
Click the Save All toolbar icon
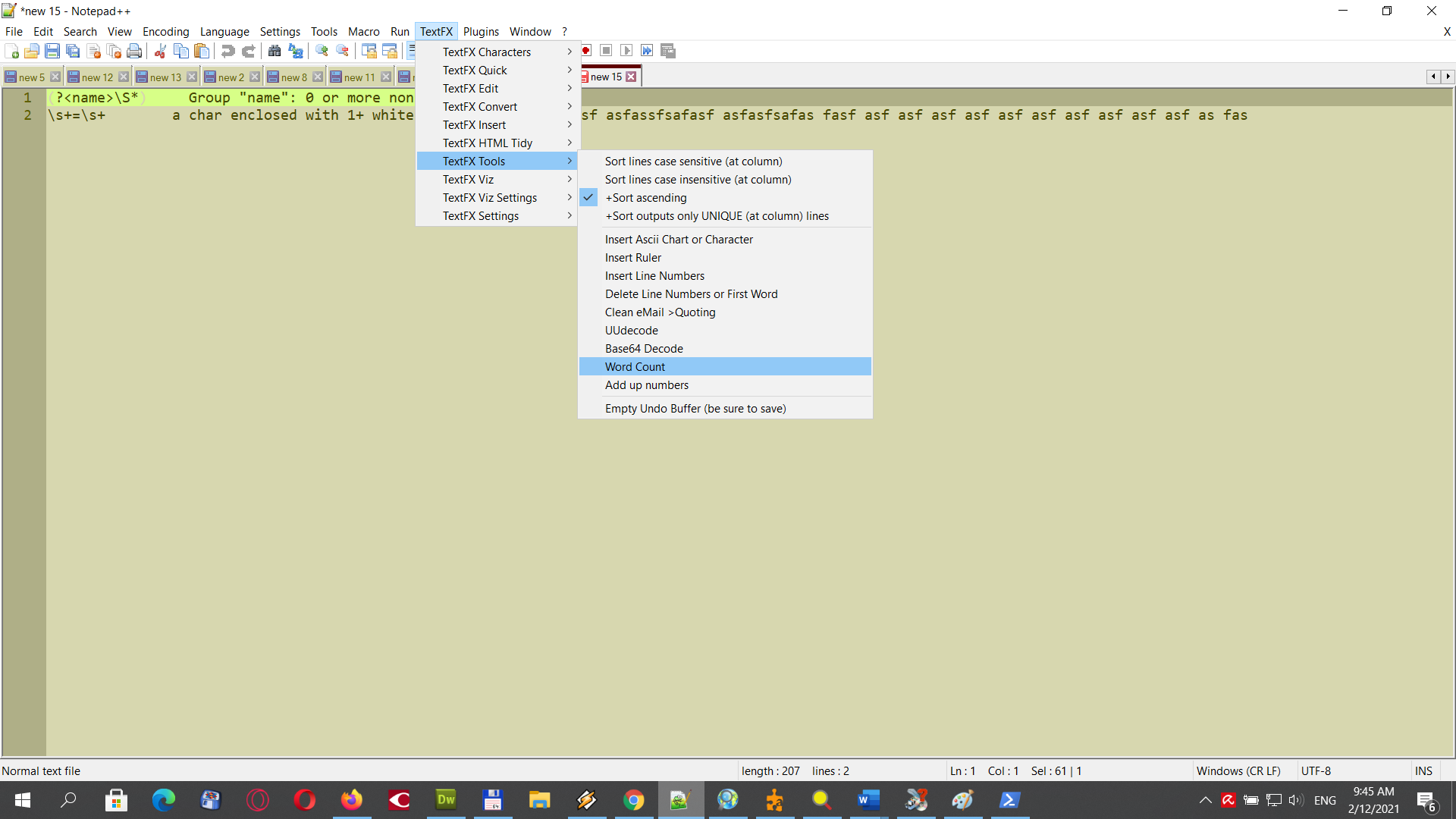point(73,51)
